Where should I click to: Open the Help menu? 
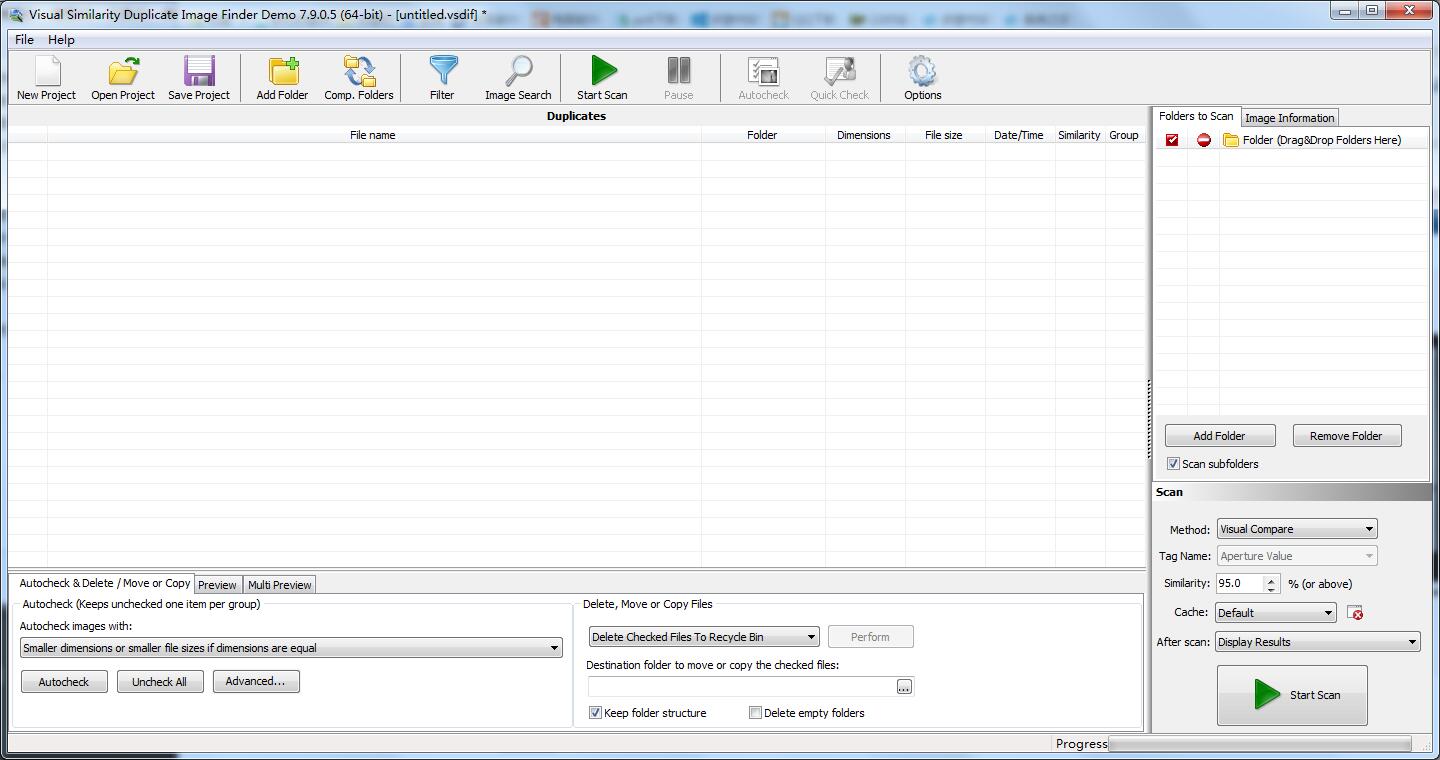pyautogui.click(x=61, y=39)
